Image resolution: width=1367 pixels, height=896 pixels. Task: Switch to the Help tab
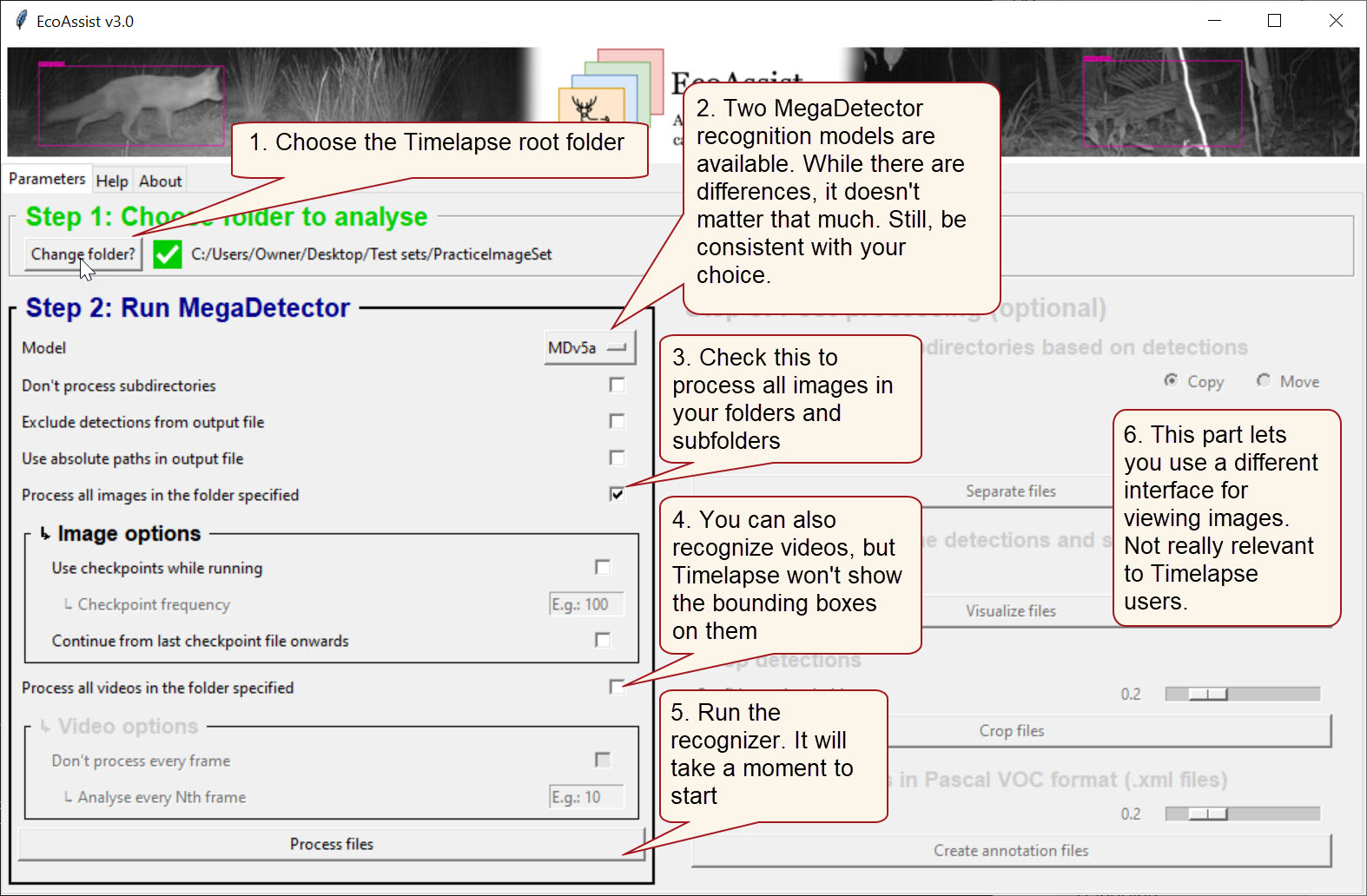tap(112, 181)
